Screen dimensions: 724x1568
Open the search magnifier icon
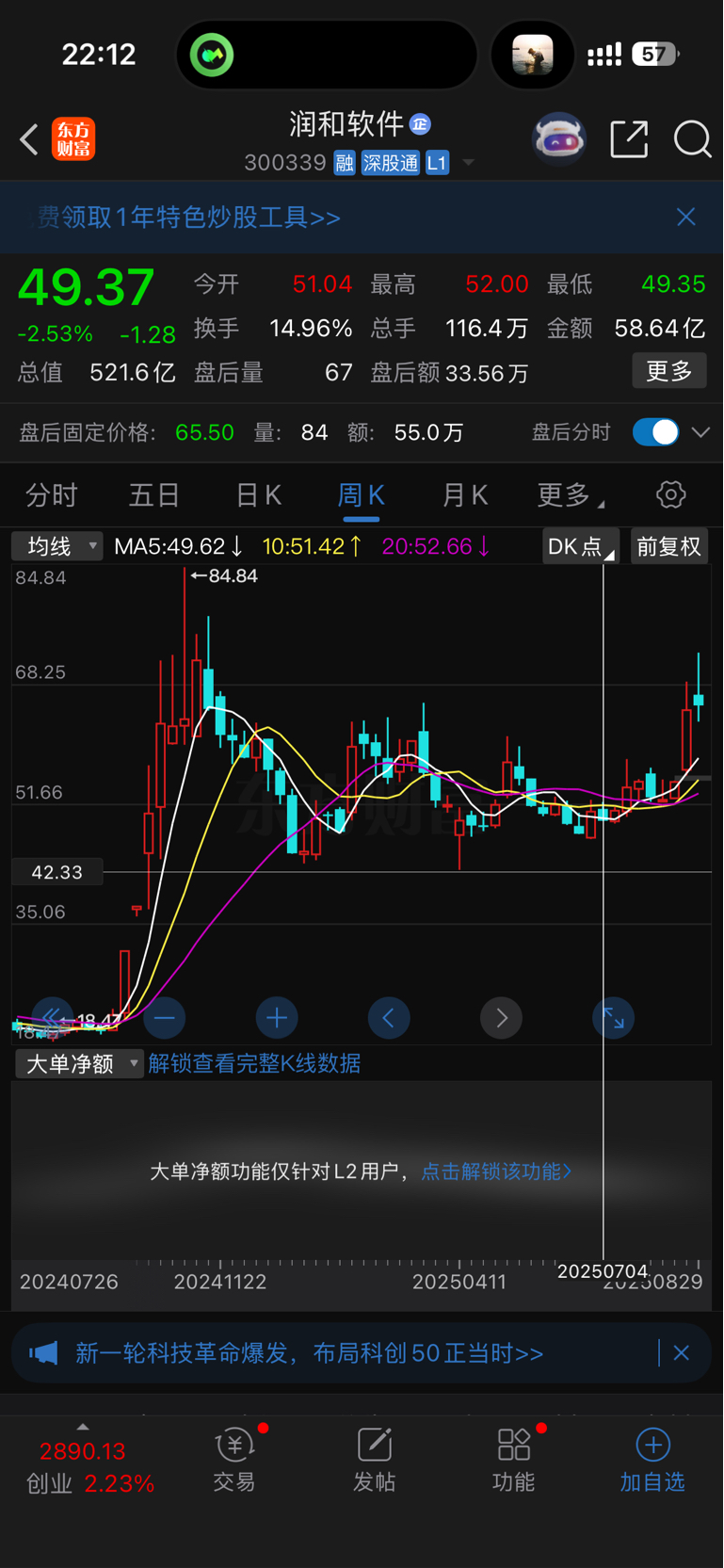pyautogui.click(x=692, y=139)
